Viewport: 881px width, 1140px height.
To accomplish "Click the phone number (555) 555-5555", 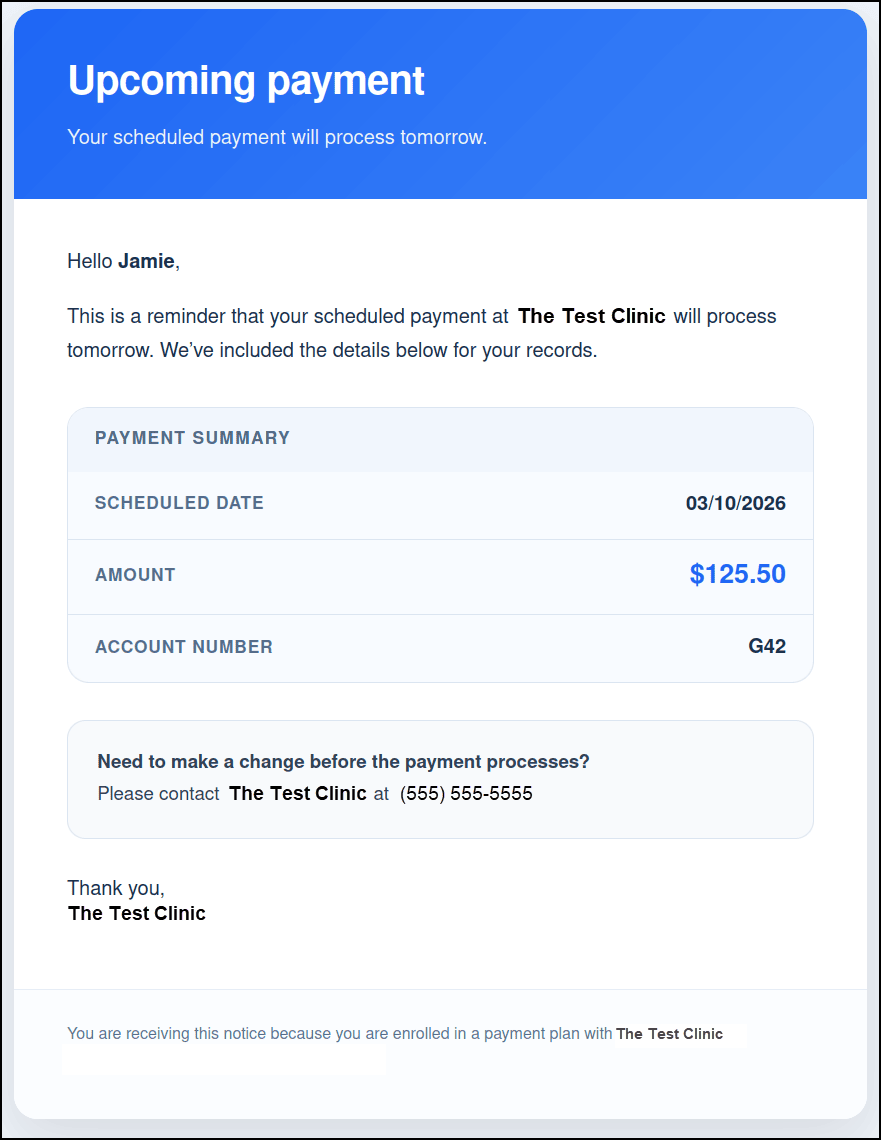I will click(466, 794).
